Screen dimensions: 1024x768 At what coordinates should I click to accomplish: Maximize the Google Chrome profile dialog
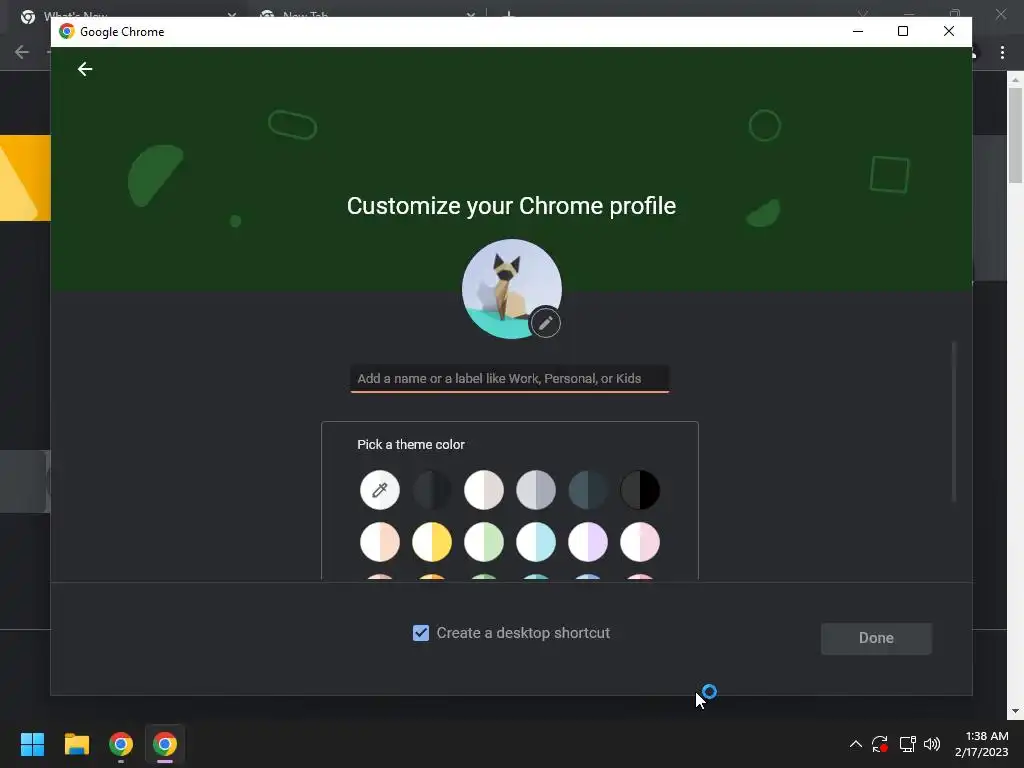(x=903, y=31)
